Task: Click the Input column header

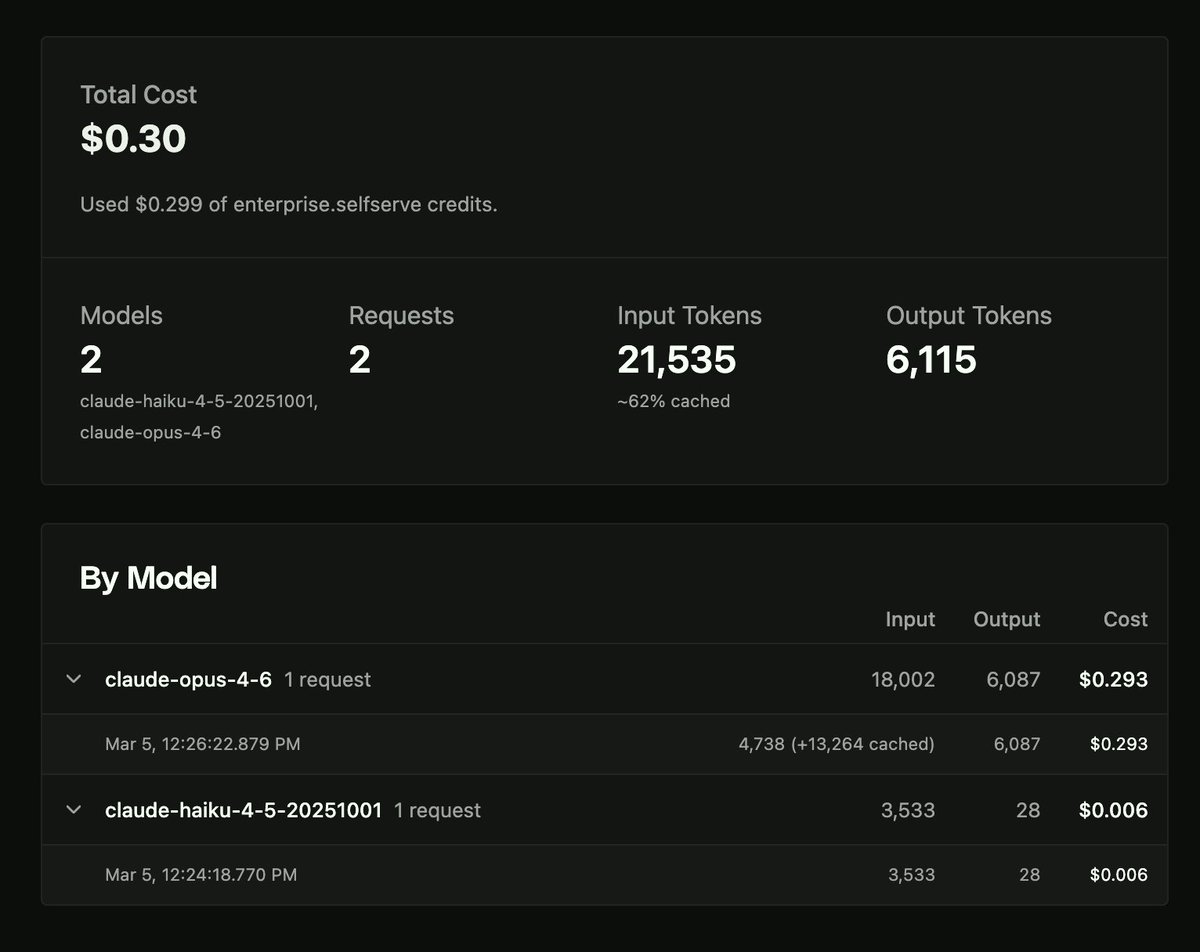Action: (910, 619)
